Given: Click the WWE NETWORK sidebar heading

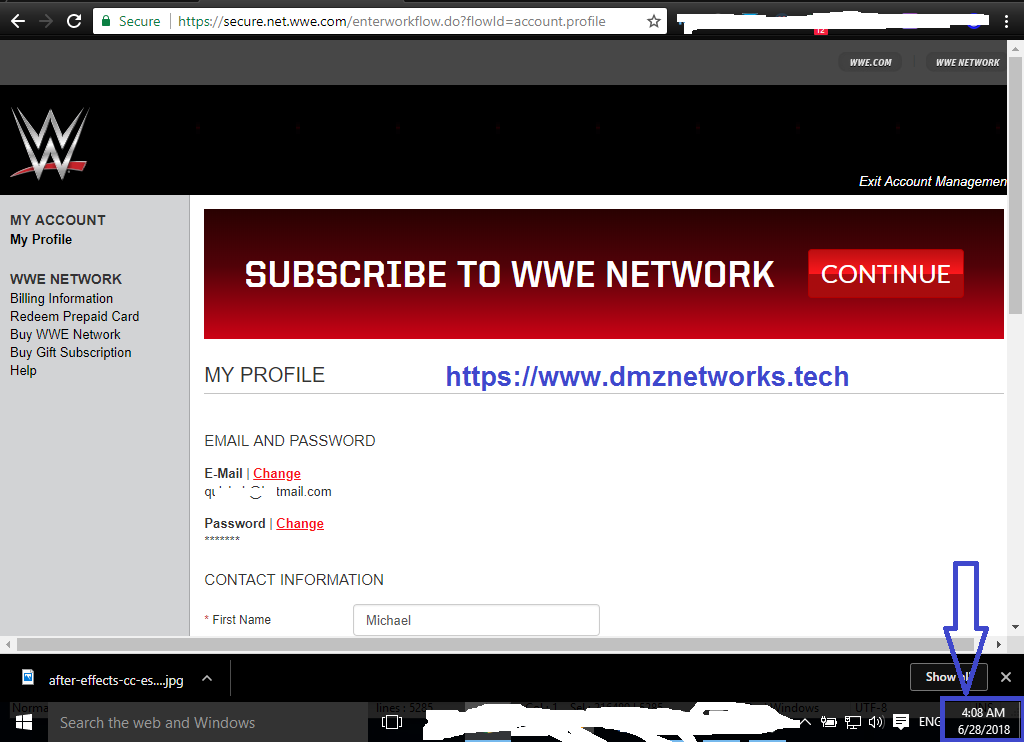Looking at the screenshot, I should pos(66,279).
